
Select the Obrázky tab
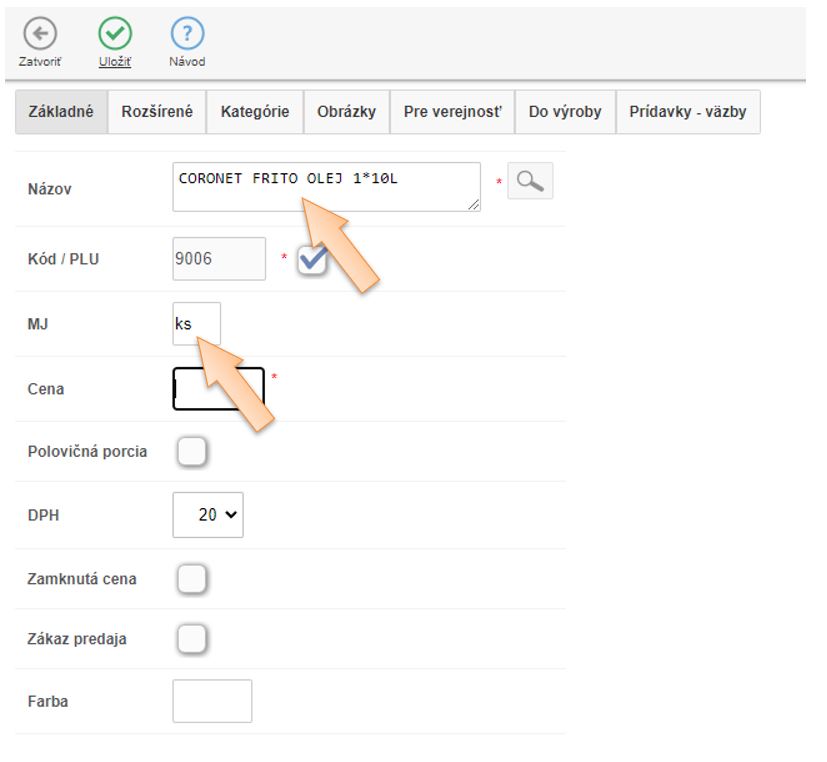(x=346, y=112)
